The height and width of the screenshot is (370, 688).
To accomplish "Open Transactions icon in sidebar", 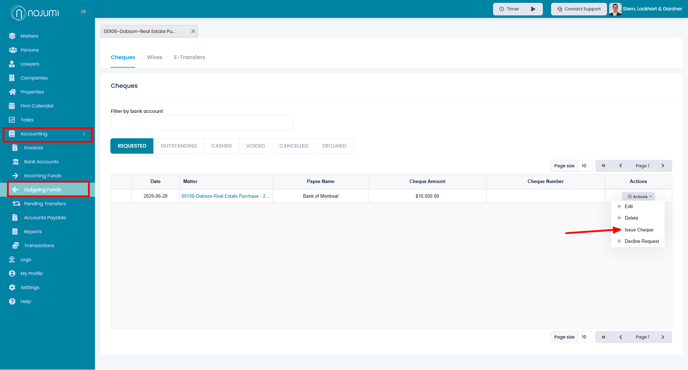I will point(16,246).
